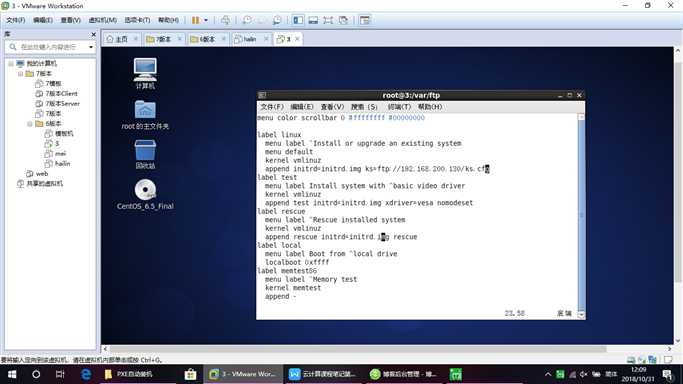
Task: Click the 回收站 trash desktop icon
Action: [x=145, y=154]
